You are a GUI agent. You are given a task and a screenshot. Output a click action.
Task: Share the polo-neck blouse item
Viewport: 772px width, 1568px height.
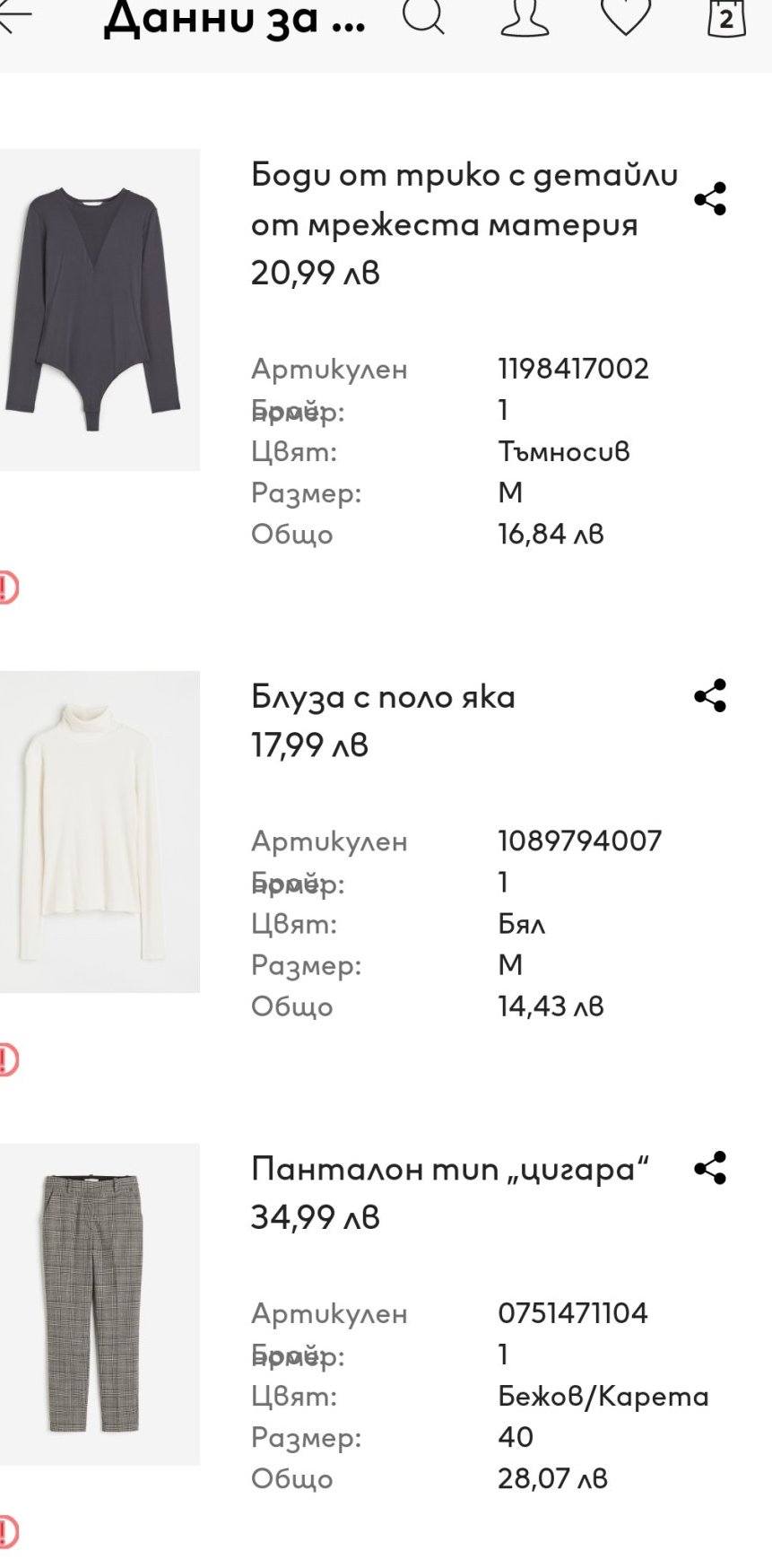(x=710, y=696)
